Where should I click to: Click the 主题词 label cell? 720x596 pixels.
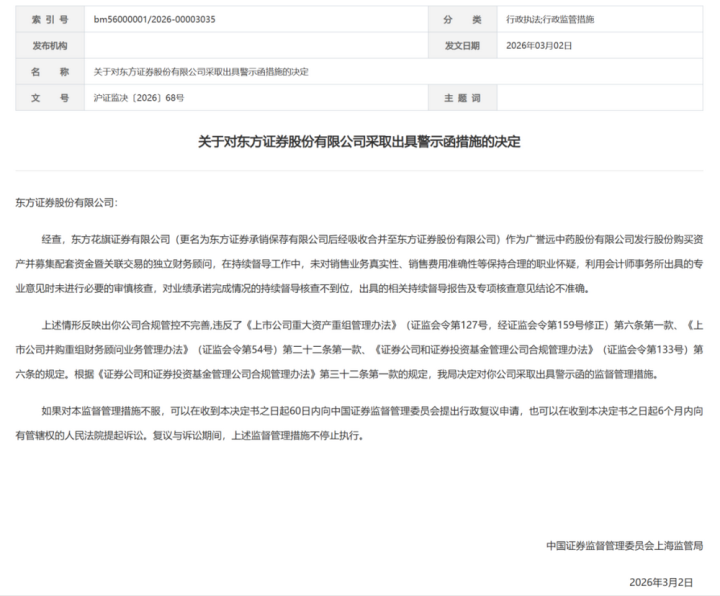(x=462, y=98)
